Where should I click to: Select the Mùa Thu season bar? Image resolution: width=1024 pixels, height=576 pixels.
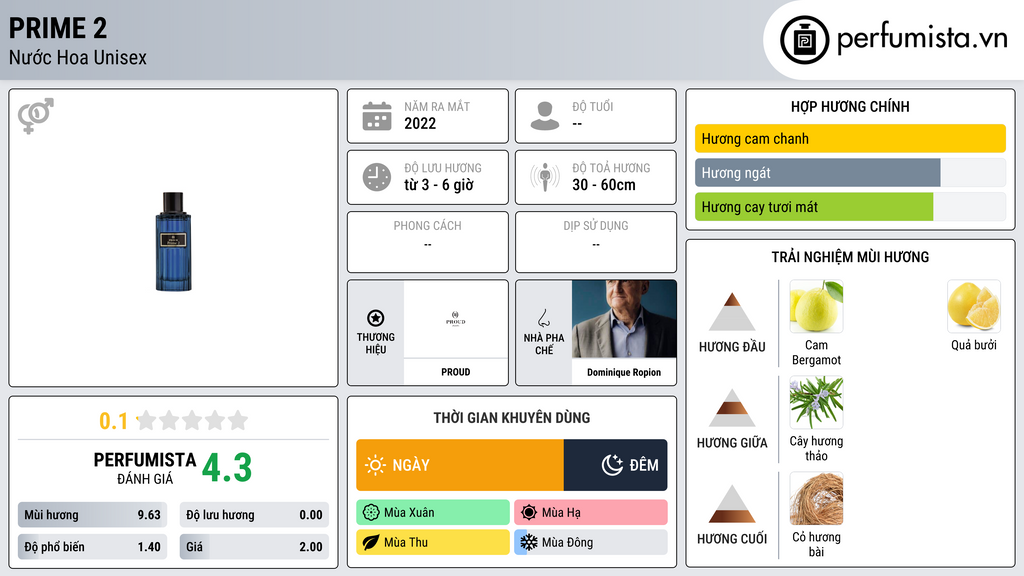(433, 542)
